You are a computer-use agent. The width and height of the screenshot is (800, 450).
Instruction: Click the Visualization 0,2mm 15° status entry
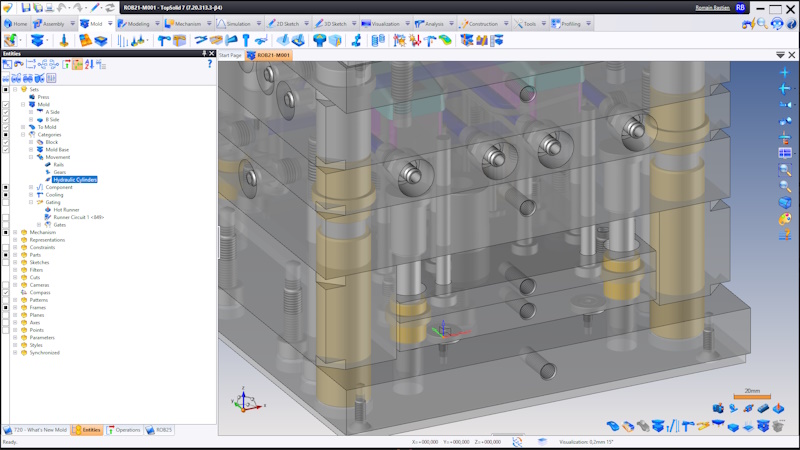coord(586,442)
